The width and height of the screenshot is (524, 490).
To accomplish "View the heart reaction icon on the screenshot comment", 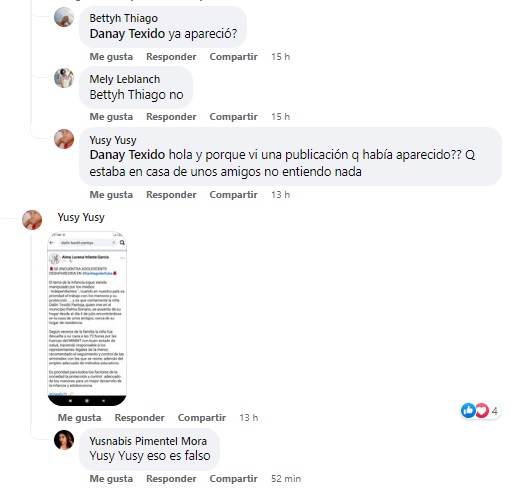I will click(x=482, y=410).
